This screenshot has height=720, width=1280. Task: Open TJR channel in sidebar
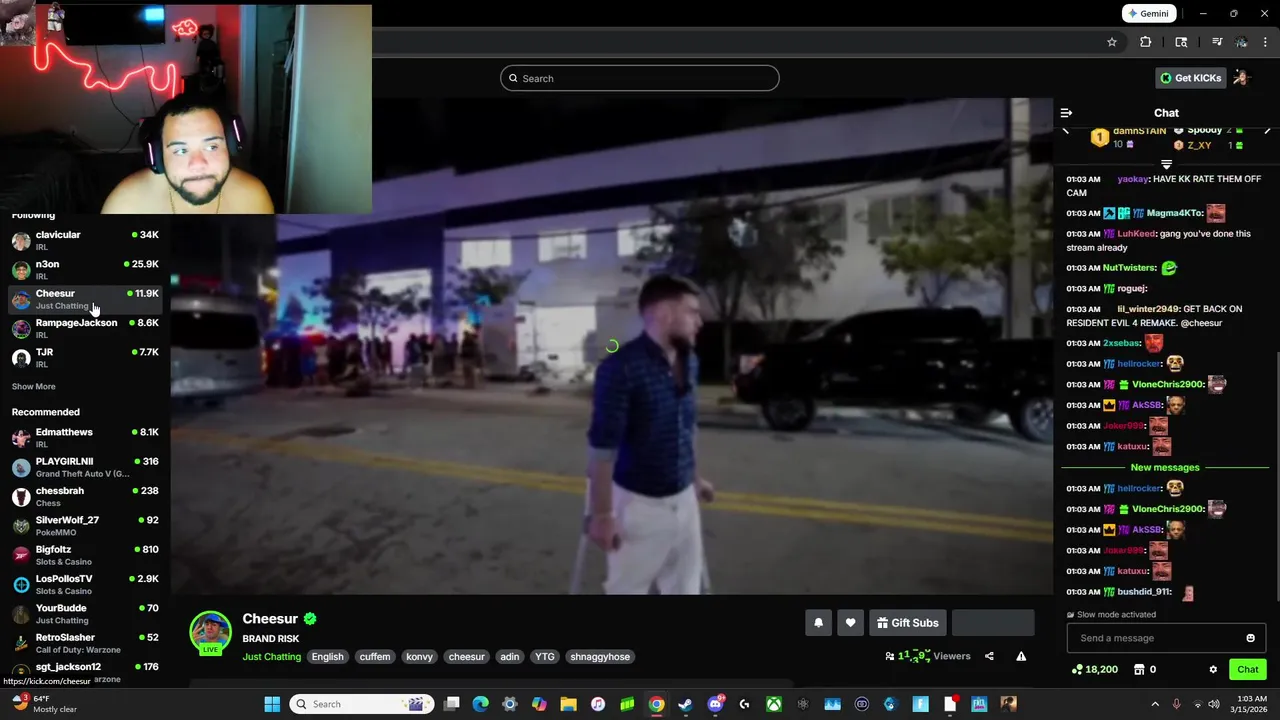click(x=85, y=358)
